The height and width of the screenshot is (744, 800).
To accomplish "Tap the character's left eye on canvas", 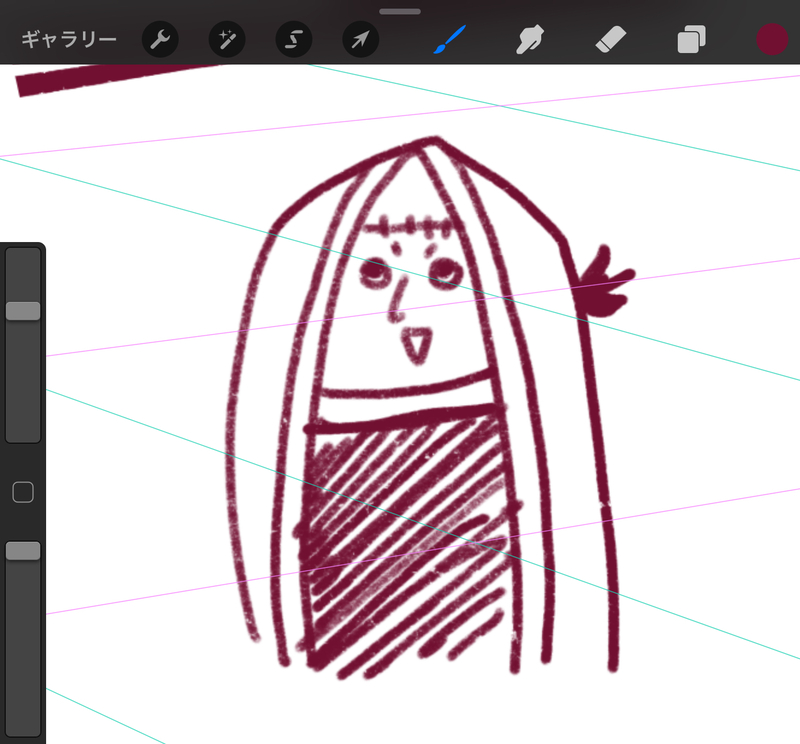I will [376, 270].
